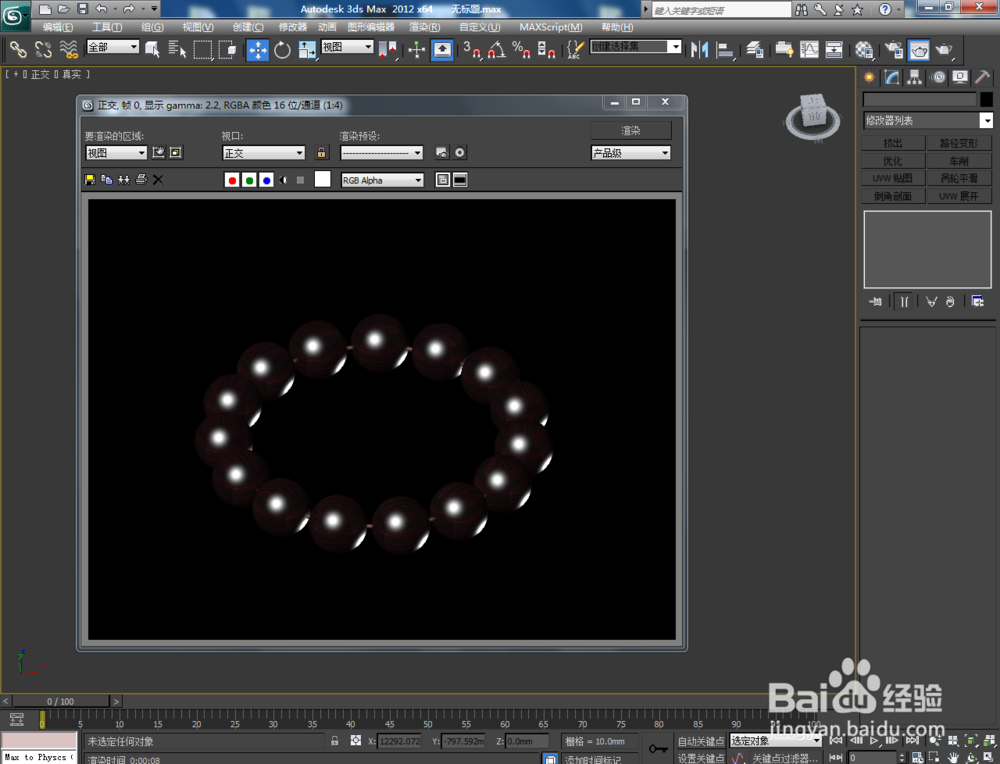Choose the Rectangular Selection Region tool
Image resolution: width=1000 pixels, height=764 pixels.
(203, 49)
